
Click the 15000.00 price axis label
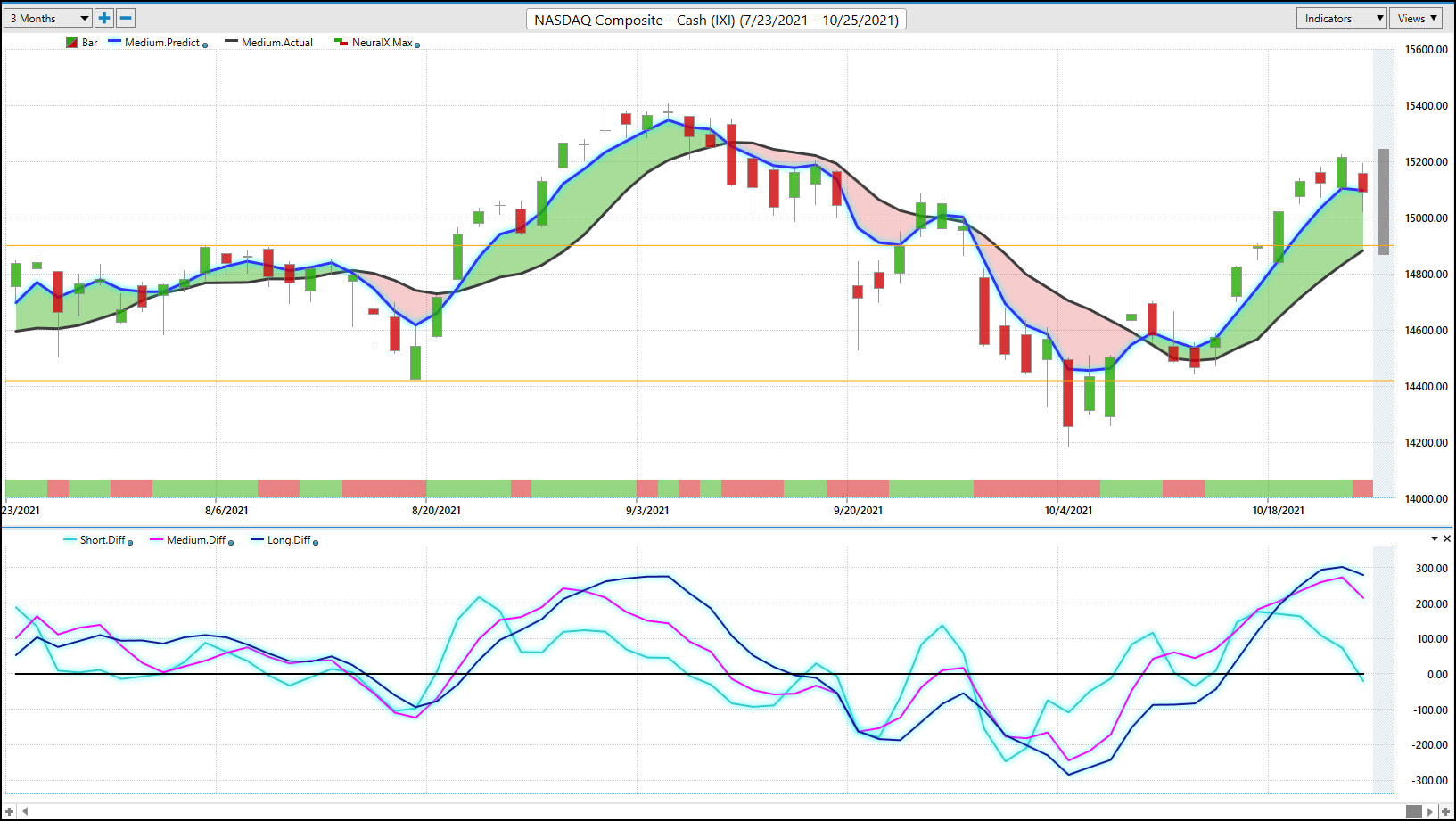click(x=1427, y=218)
